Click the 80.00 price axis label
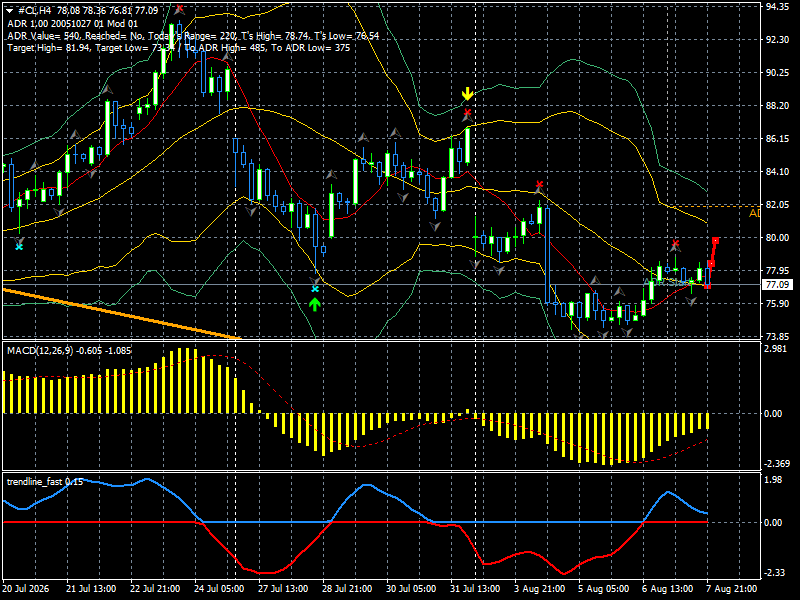Viewport: 800px width, 600px height. [x=777, y=238]
